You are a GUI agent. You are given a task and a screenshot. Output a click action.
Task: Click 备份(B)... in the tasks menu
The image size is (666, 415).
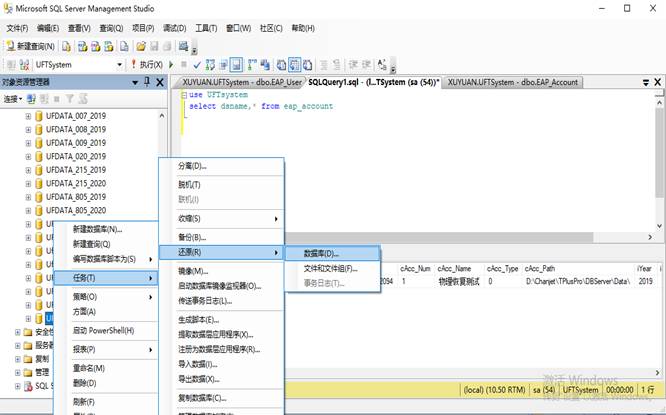point(191,237)
